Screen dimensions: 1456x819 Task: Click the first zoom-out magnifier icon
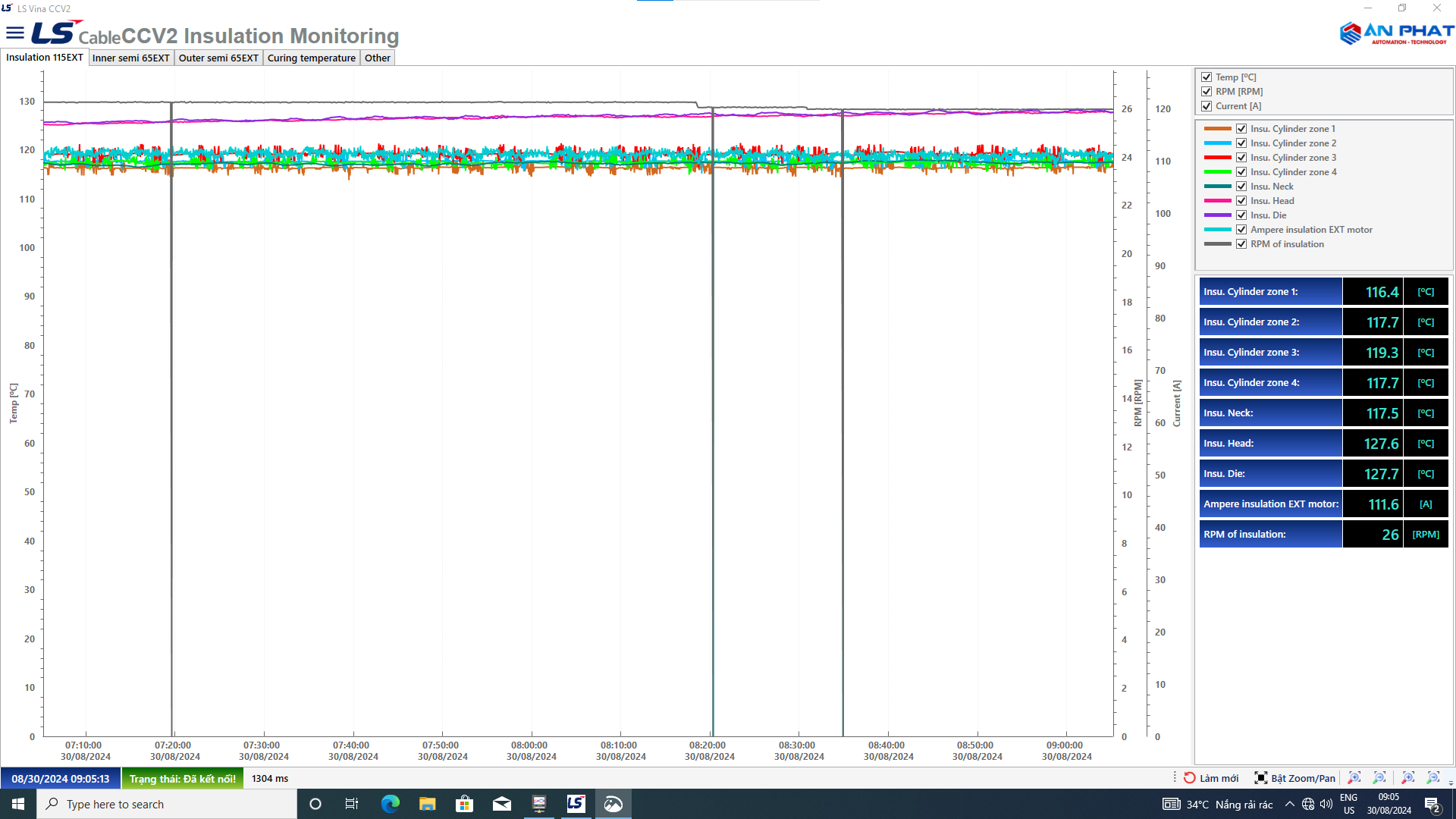point(1379,778)
